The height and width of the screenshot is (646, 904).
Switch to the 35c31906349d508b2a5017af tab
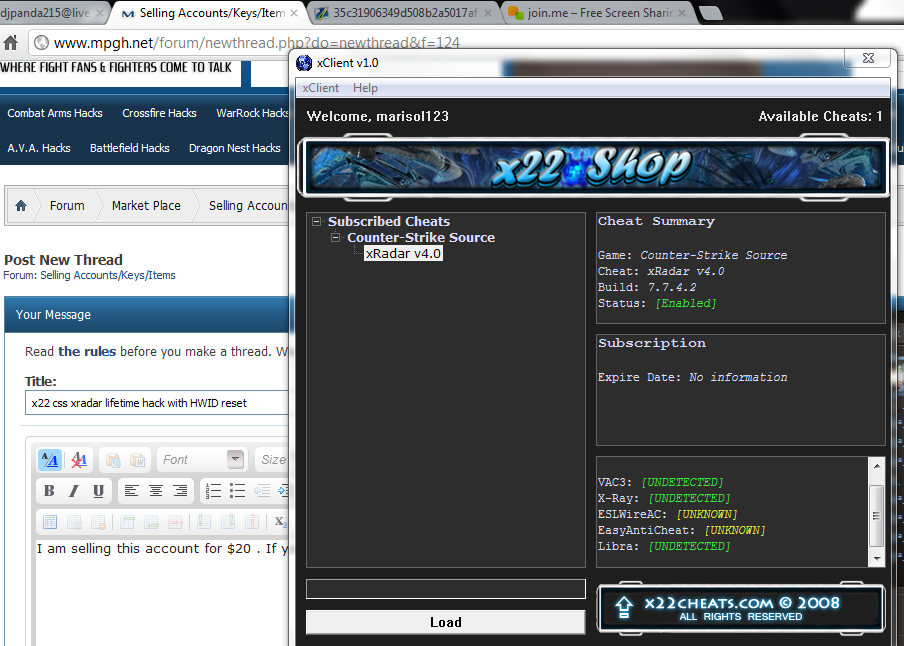(405, 13)
